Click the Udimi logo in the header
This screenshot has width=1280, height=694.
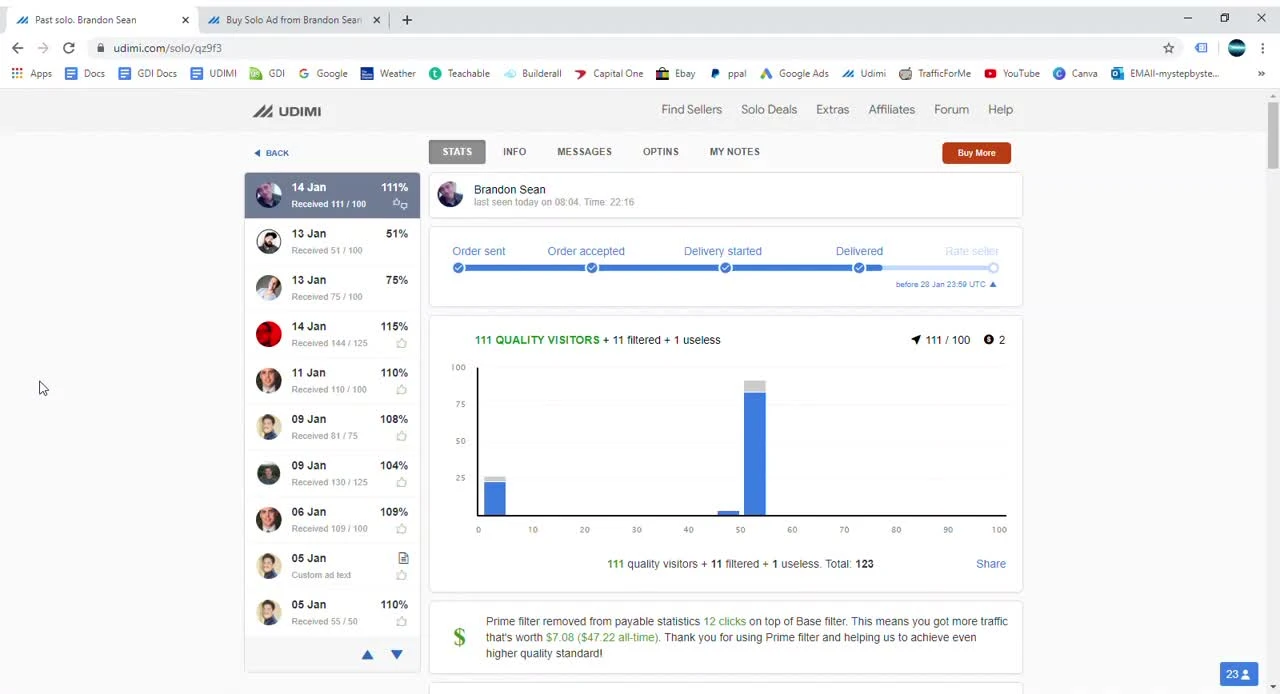(x=287, y=111)
